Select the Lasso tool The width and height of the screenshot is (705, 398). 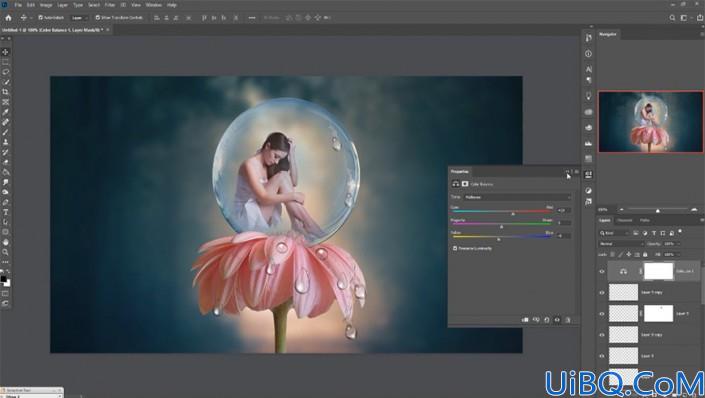(x=5, y=72)
